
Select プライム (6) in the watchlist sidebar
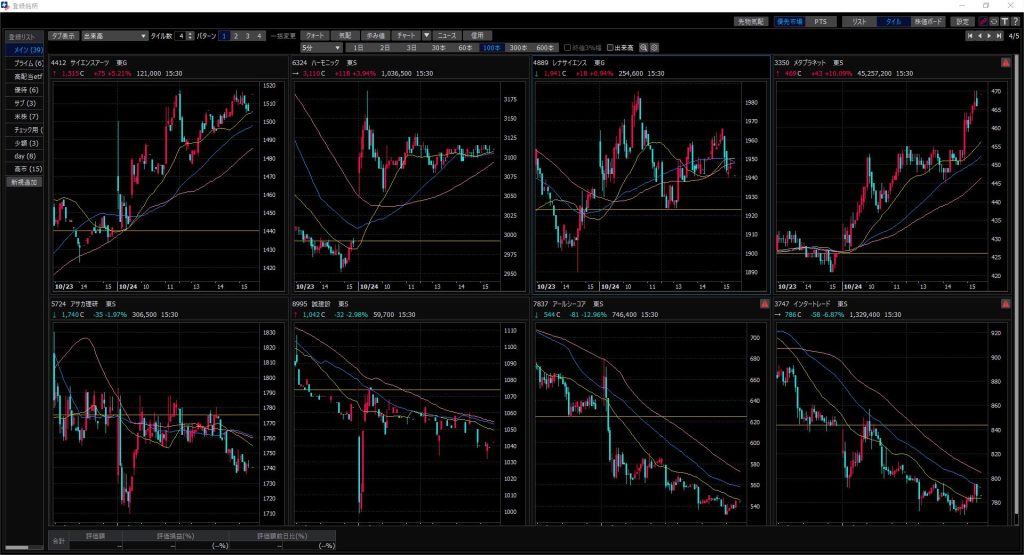pos(28,63)
